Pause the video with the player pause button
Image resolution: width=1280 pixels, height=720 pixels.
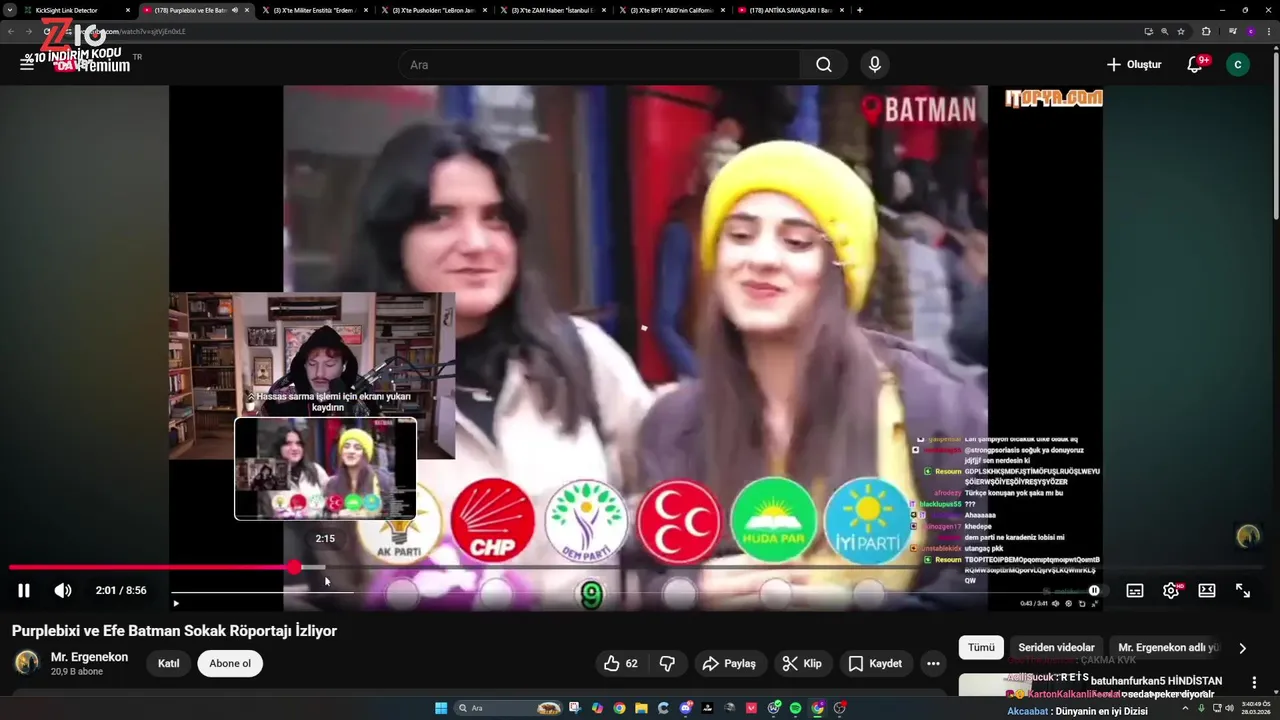(24, 590)
